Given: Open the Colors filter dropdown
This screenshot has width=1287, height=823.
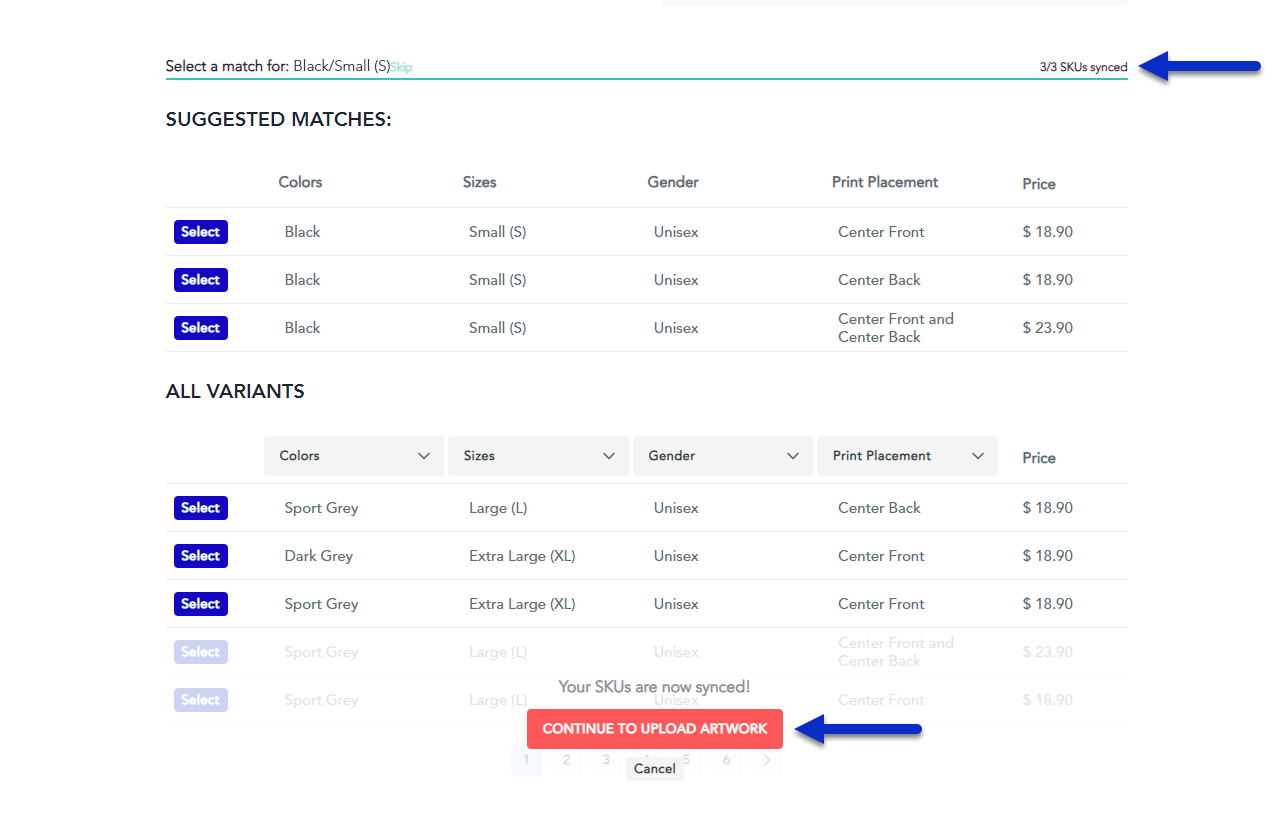Looking at the screenshot, I should (x=353, y=455).
